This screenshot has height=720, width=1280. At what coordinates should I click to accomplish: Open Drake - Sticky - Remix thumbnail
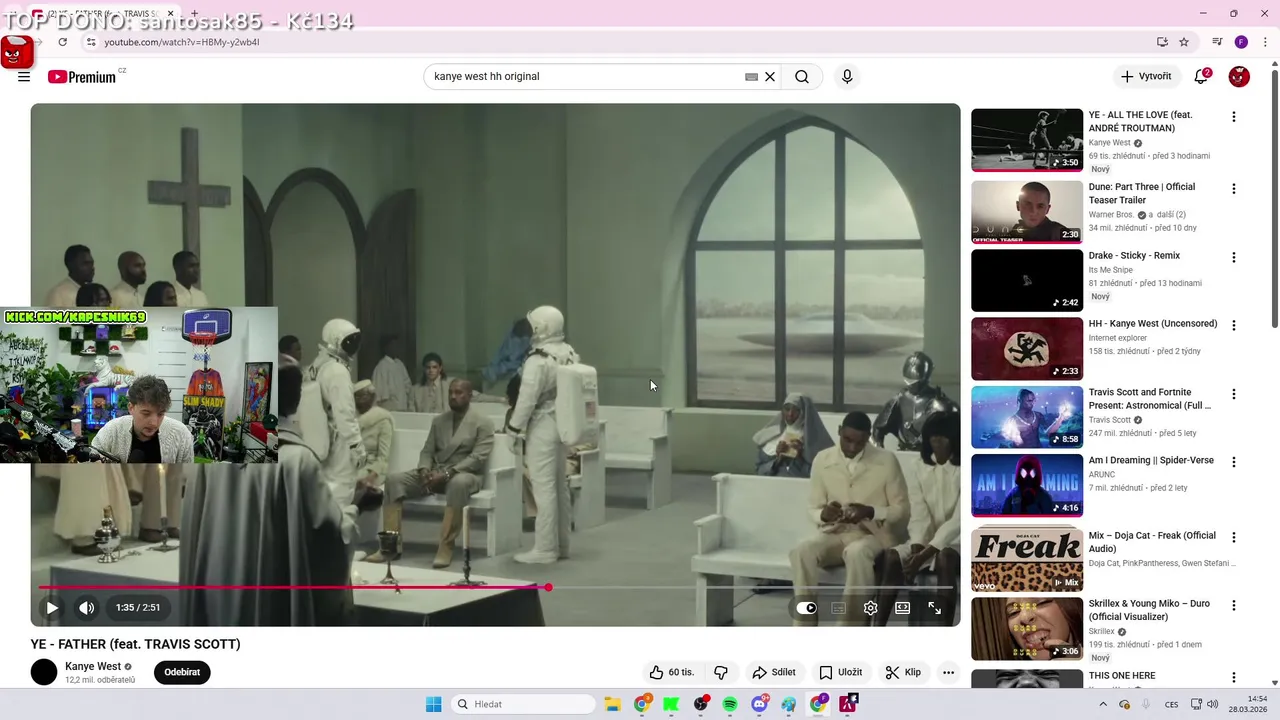(1027, 281)
